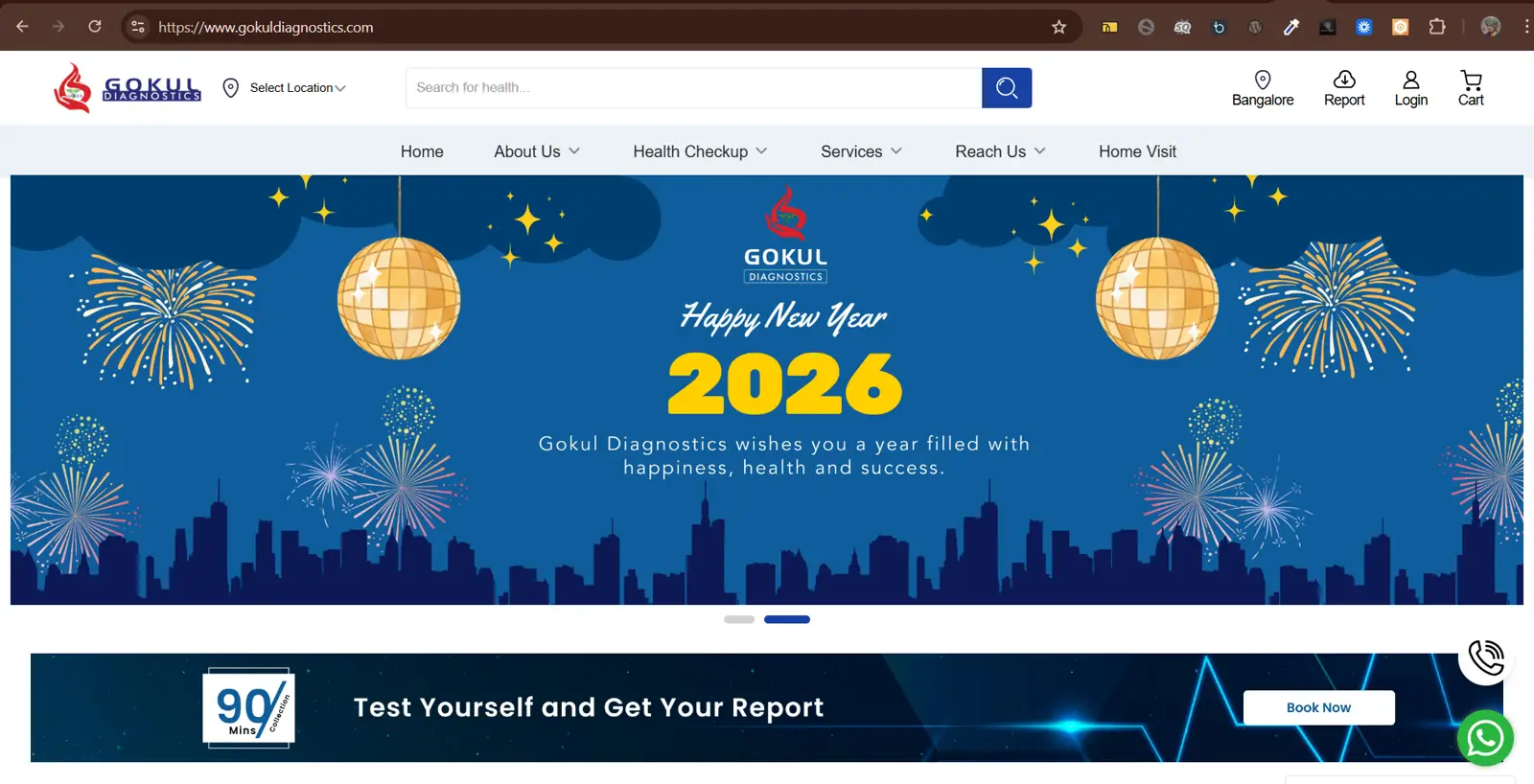Click the floating phone call icon
The width and height of the screenshot is (1534, 784).
click(x=1486, y=657)
